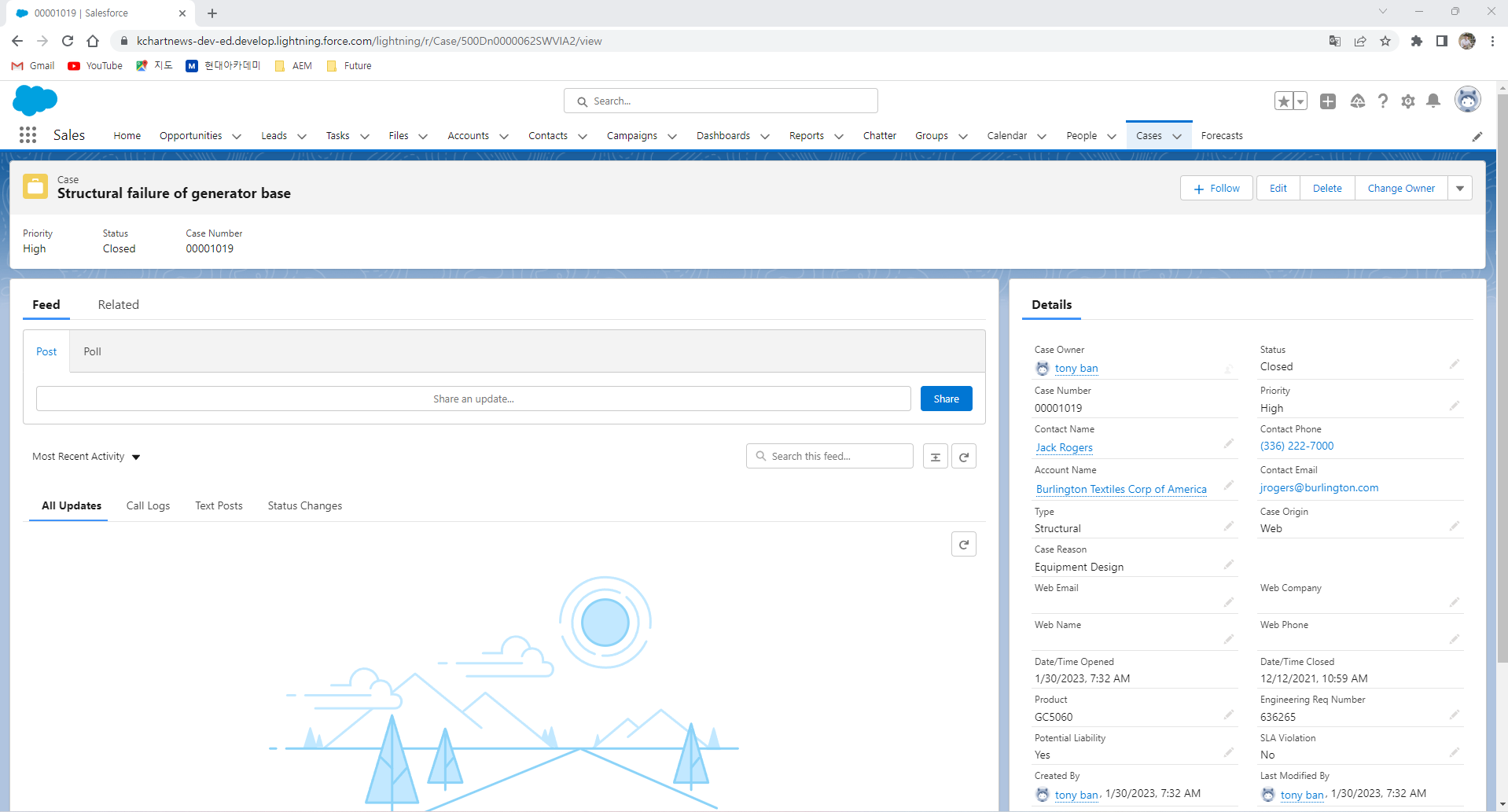Click the Salesforce cloud logo

pos(35,101)
